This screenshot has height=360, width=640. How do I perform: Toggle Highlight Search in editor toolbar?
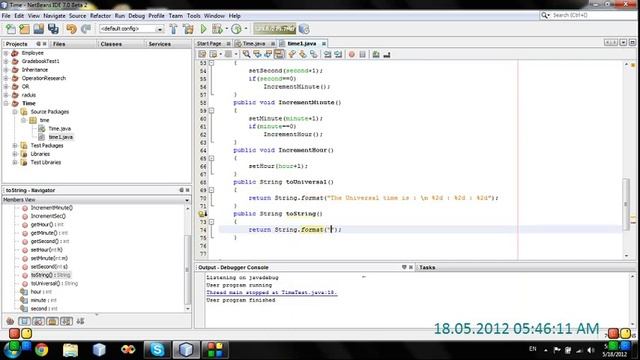pyautogui.click(x=279, y=54)
